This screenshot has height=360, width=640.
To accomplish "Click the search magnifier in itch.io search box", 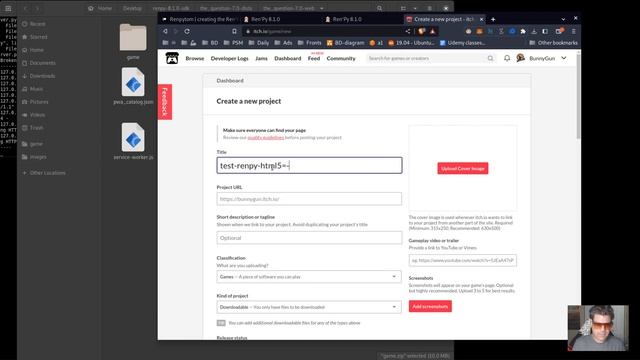I will (490, 58).
